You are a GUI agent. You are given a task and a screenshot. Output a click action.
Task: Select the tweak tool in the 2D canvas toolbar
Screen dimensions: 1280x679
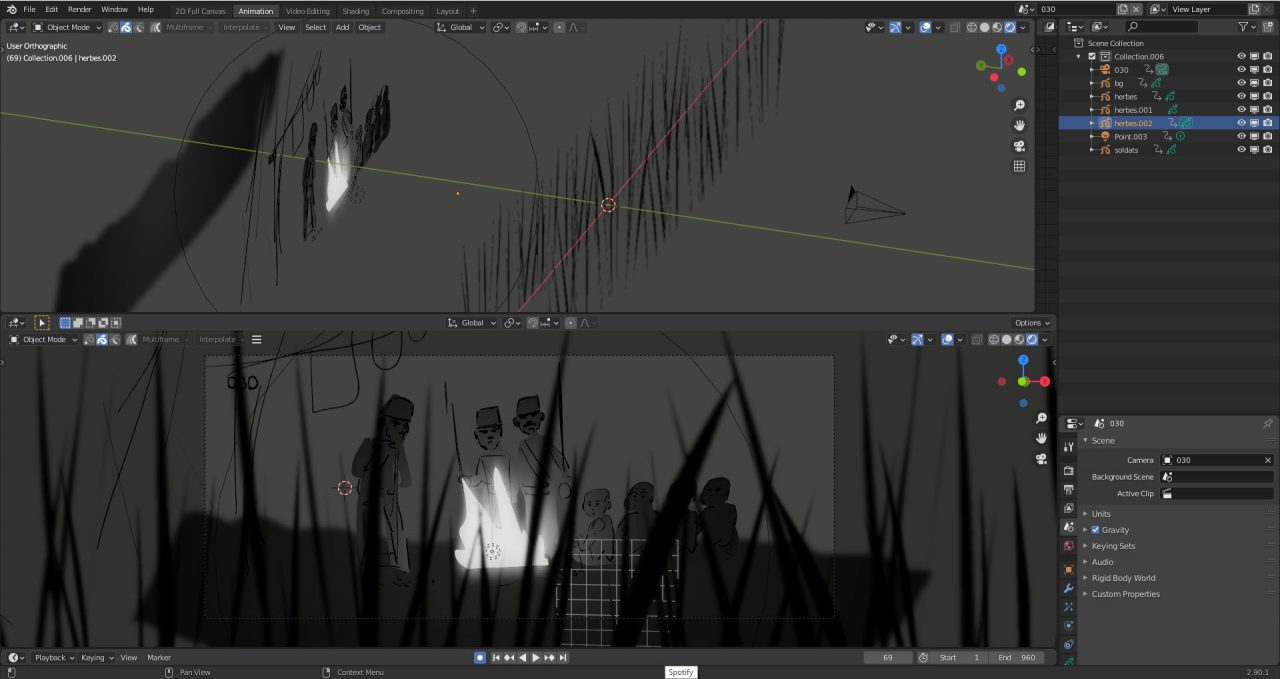tap(42, 322)
